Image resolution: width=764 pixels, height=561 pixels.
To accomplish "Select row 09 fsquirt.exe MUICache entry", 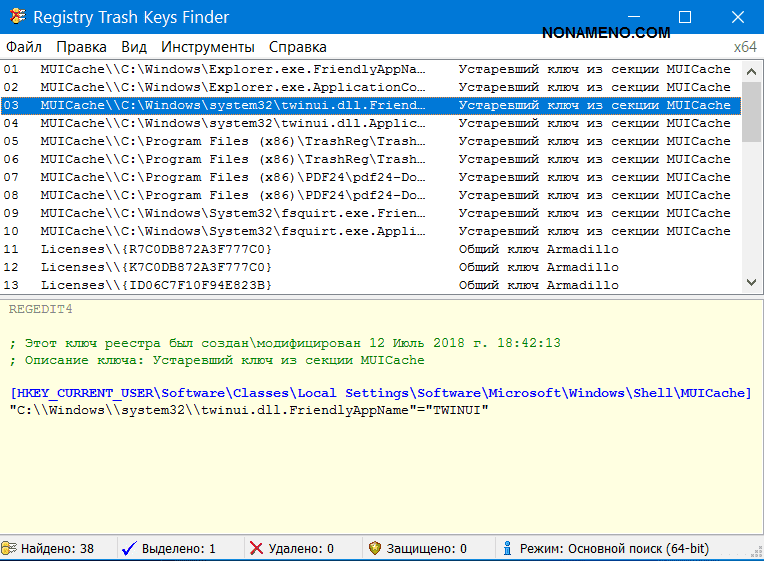I will click(233, 214).
